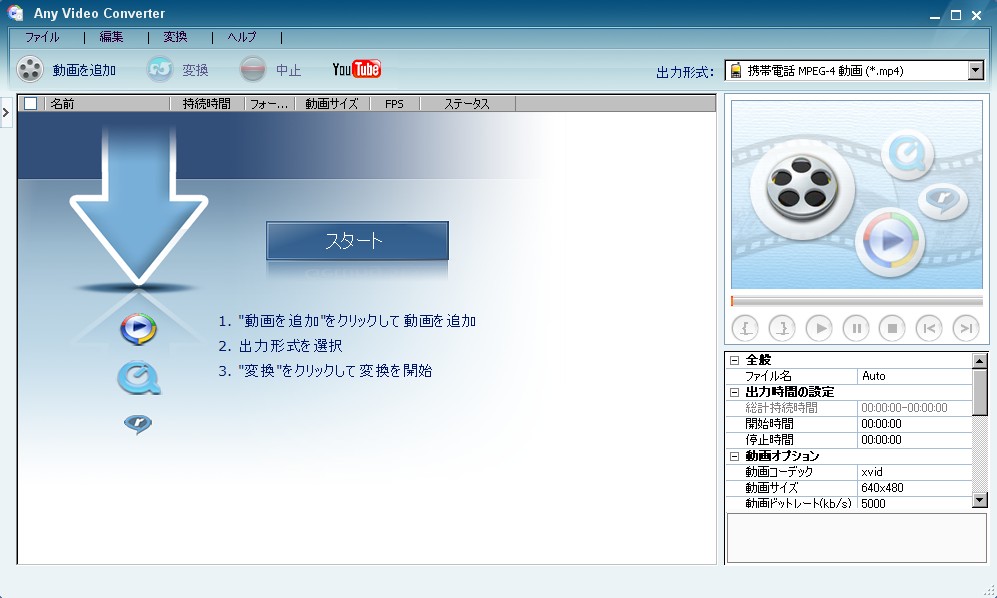Click the Any Video Converter title bar app icon
The image size is (997, 598).
[16, 13]
